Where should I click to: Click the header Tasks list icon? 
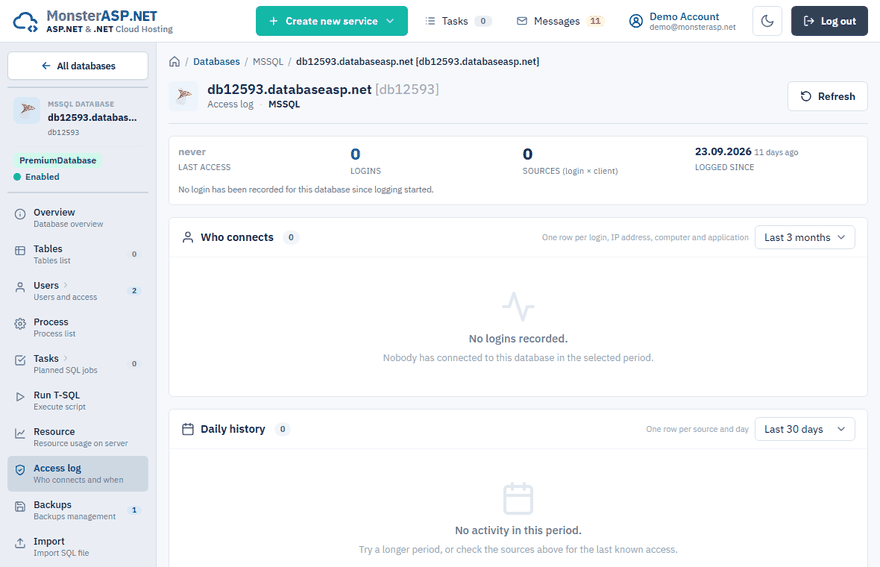click(x=430, y=21)
